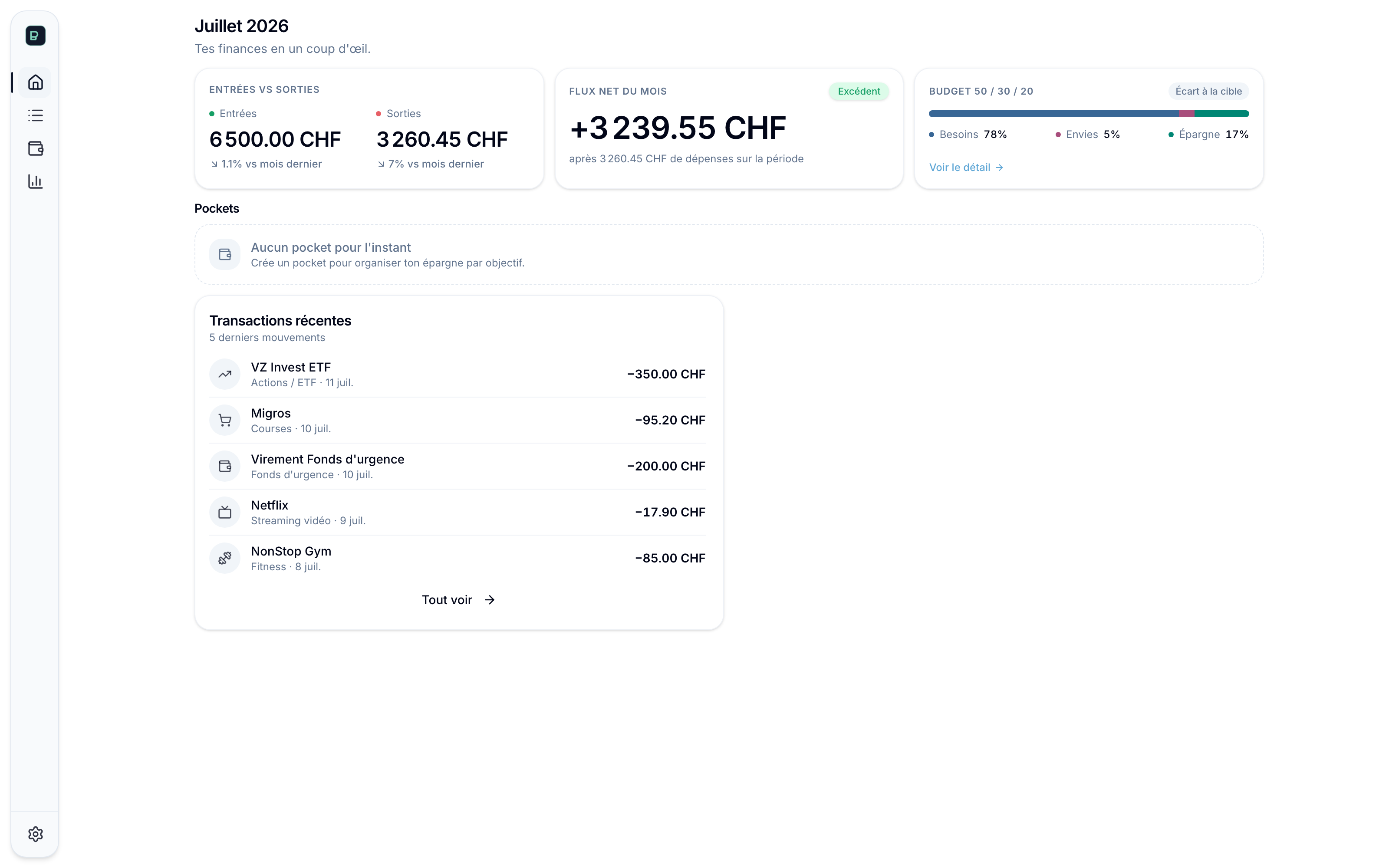Select the Virement Fonds d'urgence transaction
Viewport: 1389px width, 868px height.
[458, 466]
